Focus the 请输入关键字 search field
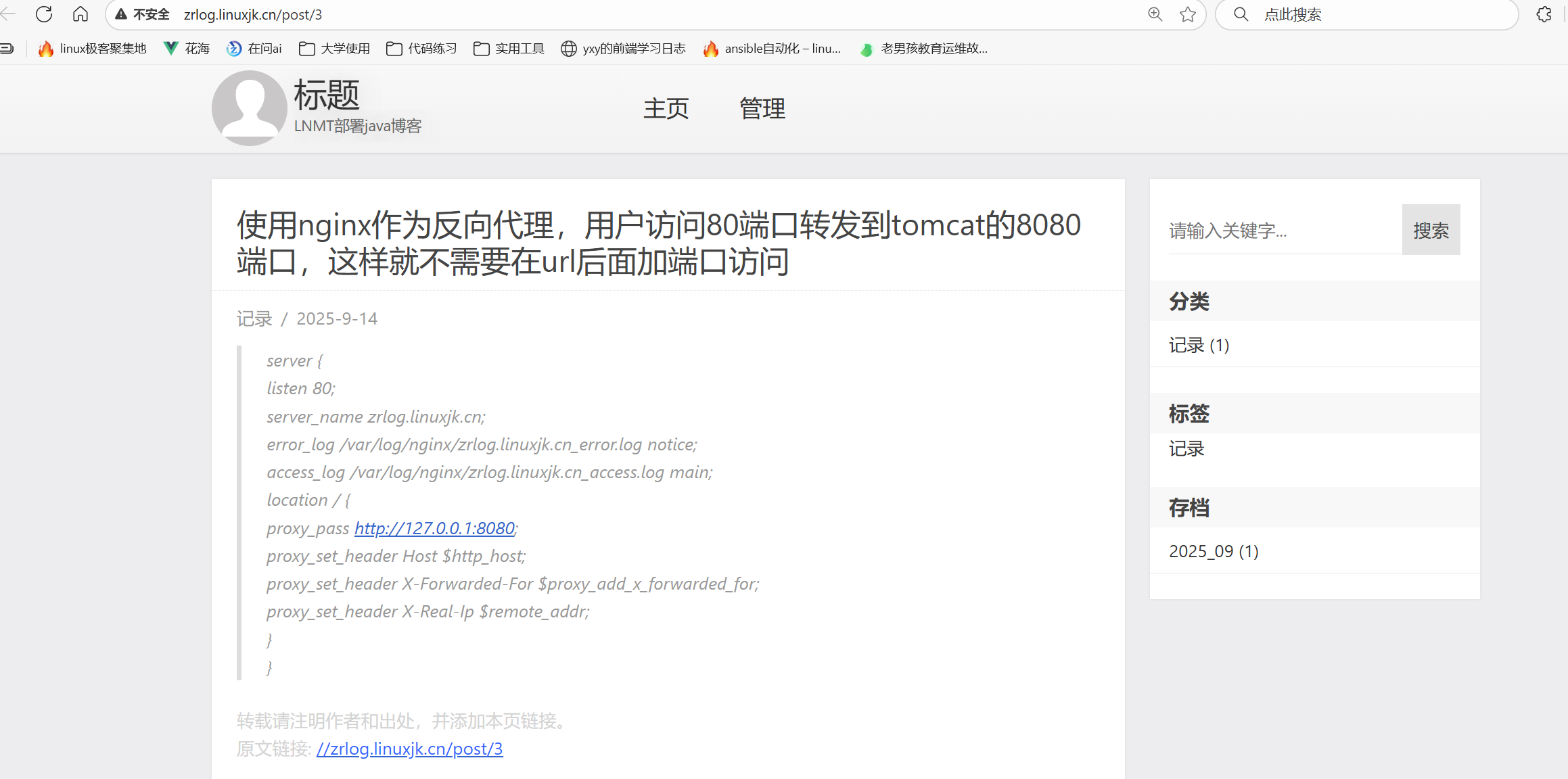This screenshot has height=779, width=1568. coord(1285,230)
